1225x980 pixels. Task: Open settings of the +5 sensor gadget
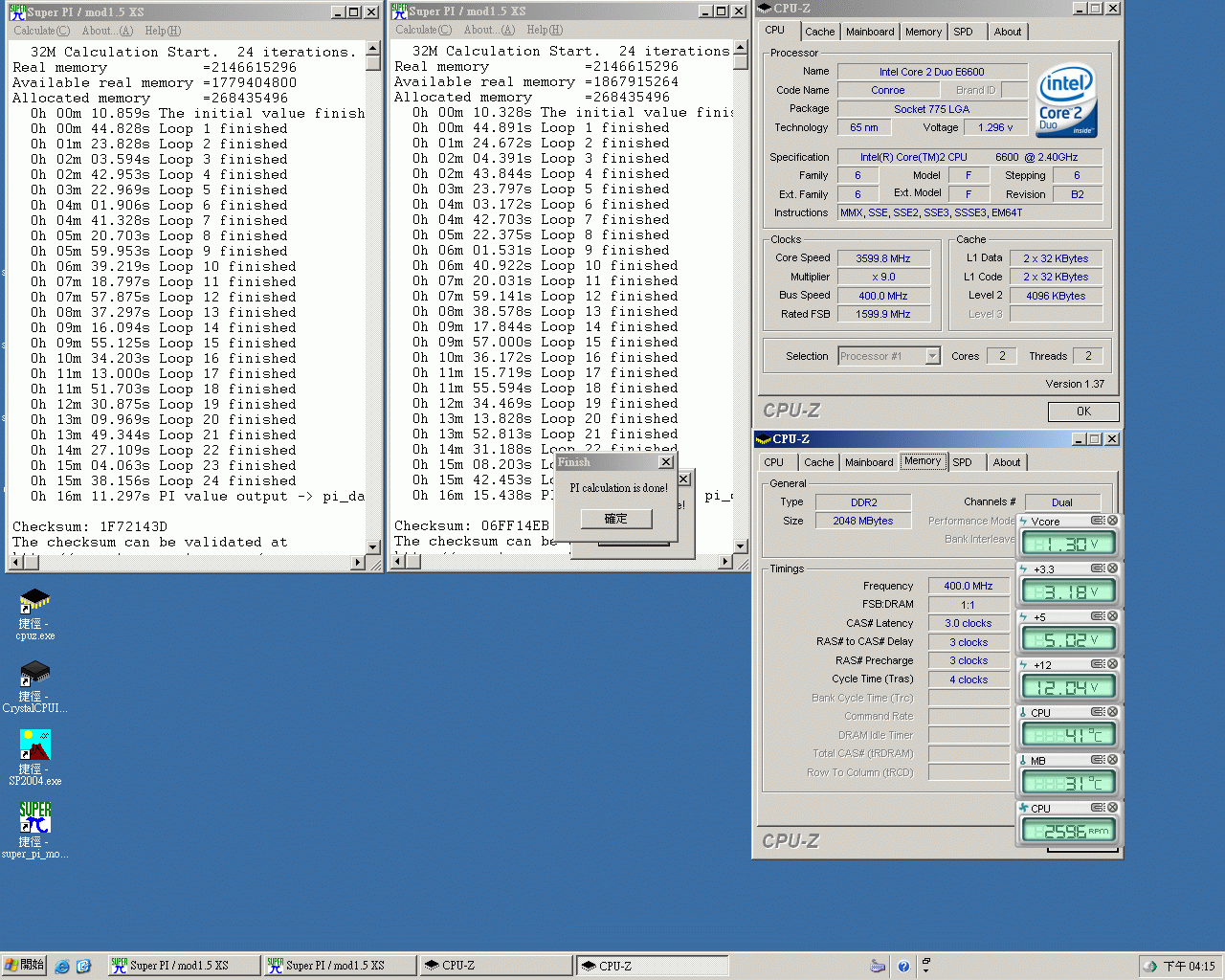(x=1098, y=616)
